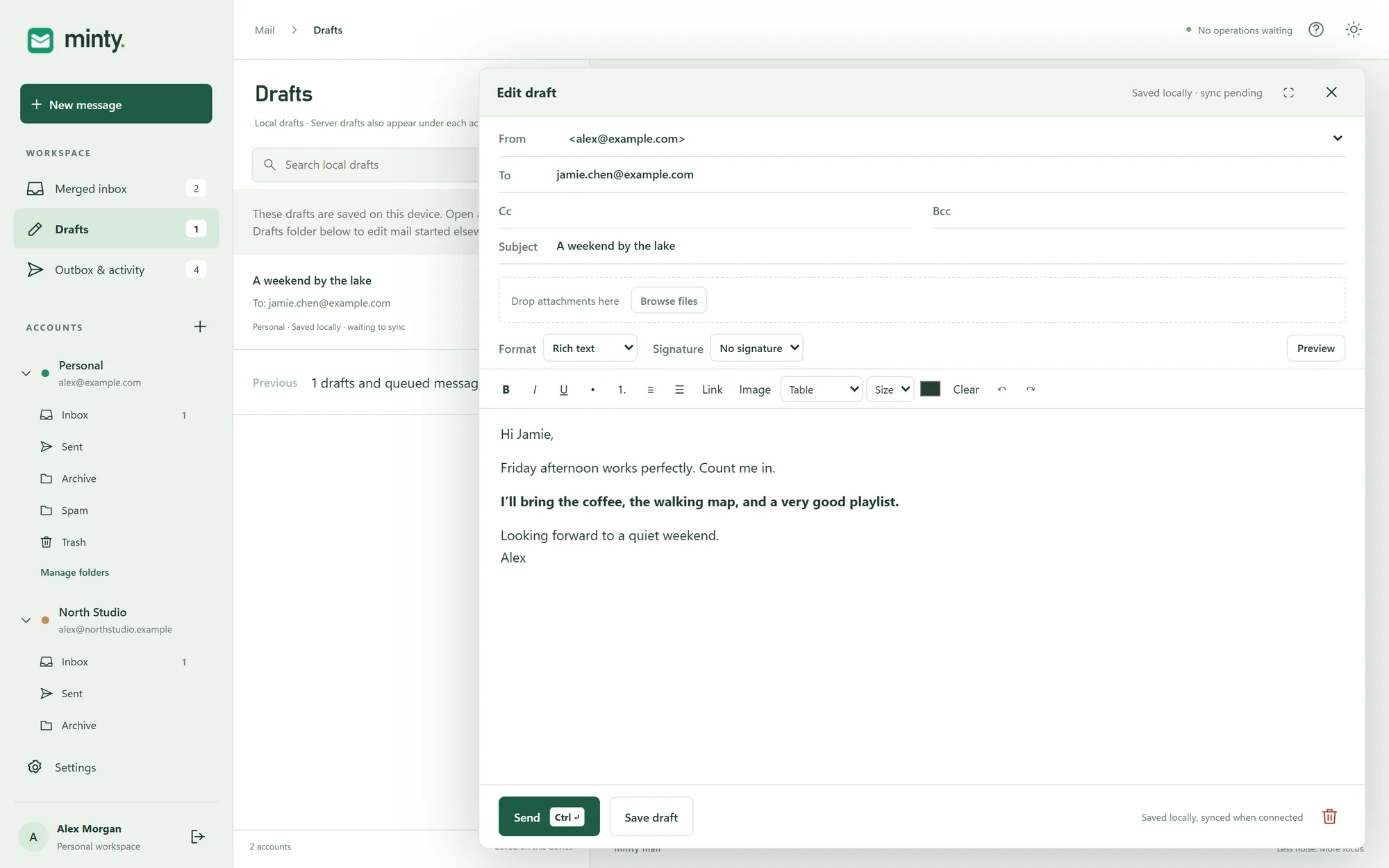Click Save draft
1389x868 pixels.
coord(651,817)
